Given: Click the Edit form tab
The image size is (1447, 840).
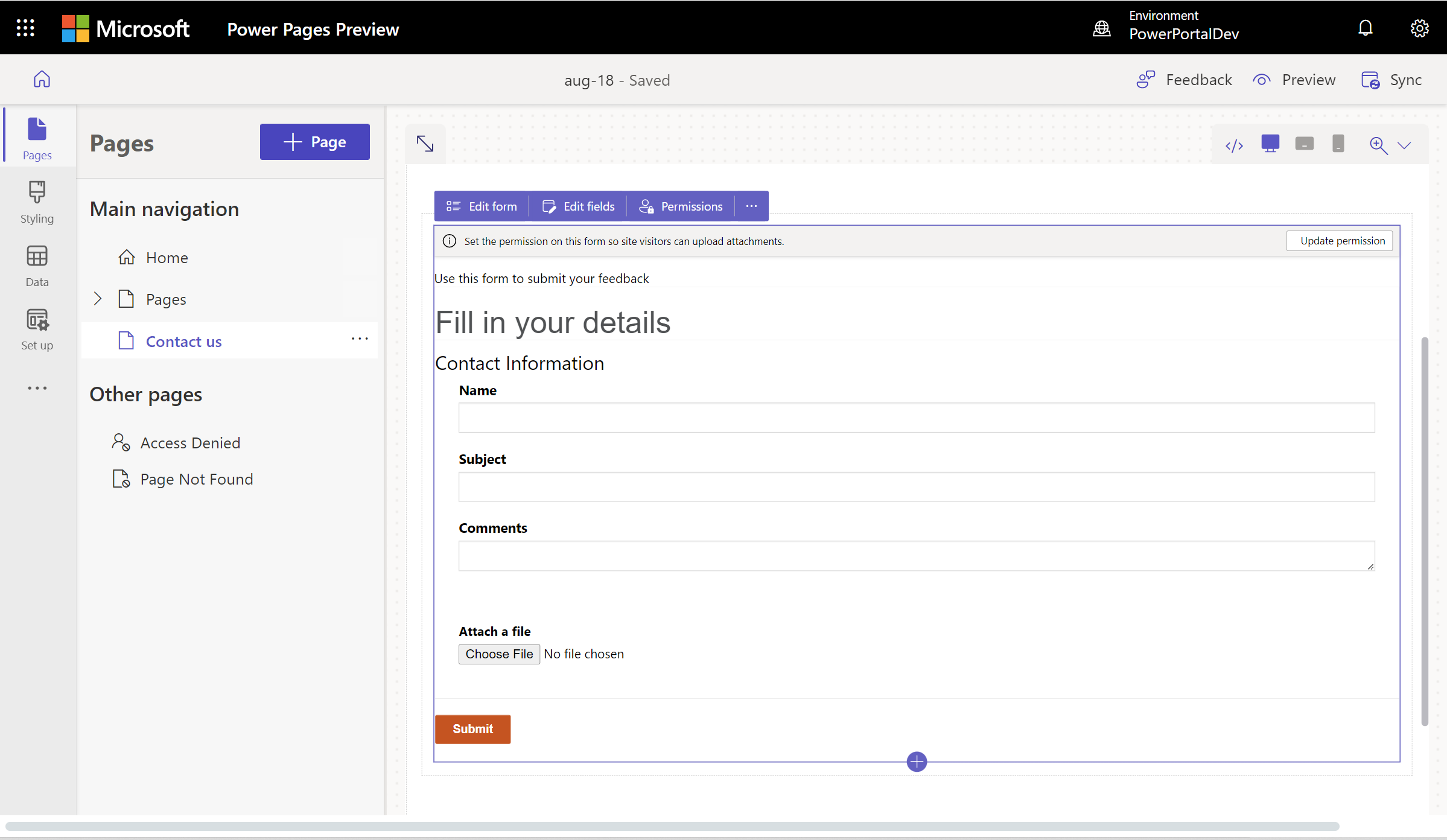Looking at the screenshot, I should [481, 206].
